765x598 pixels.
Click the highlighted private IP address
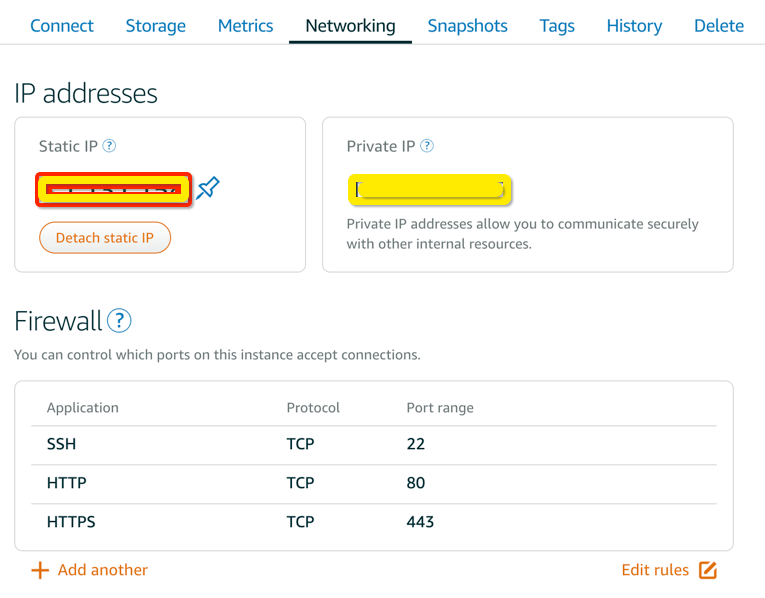(429, 189)
